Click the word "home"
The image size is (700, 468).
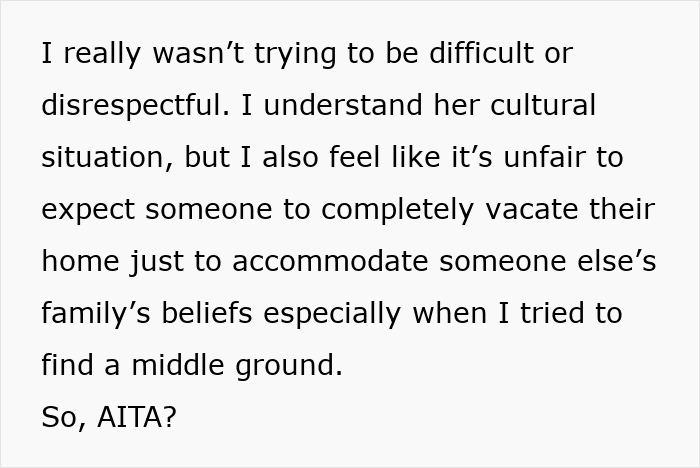(x=79, y=262)
